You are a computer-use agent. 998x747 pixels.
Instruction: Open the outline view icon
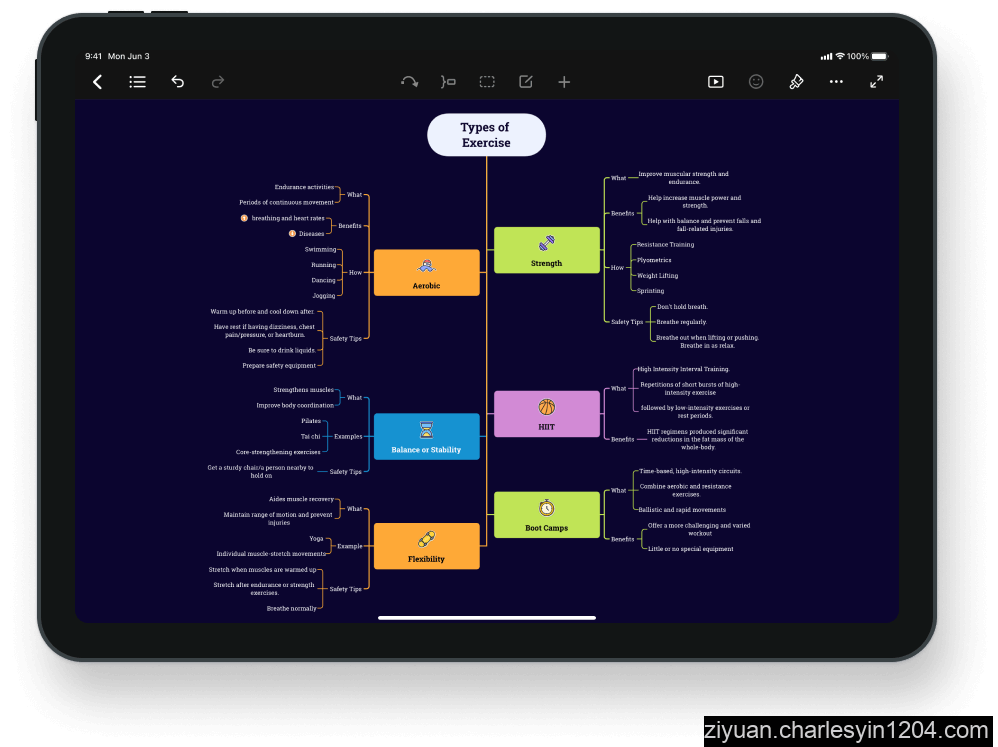click(x=137, y=82)
